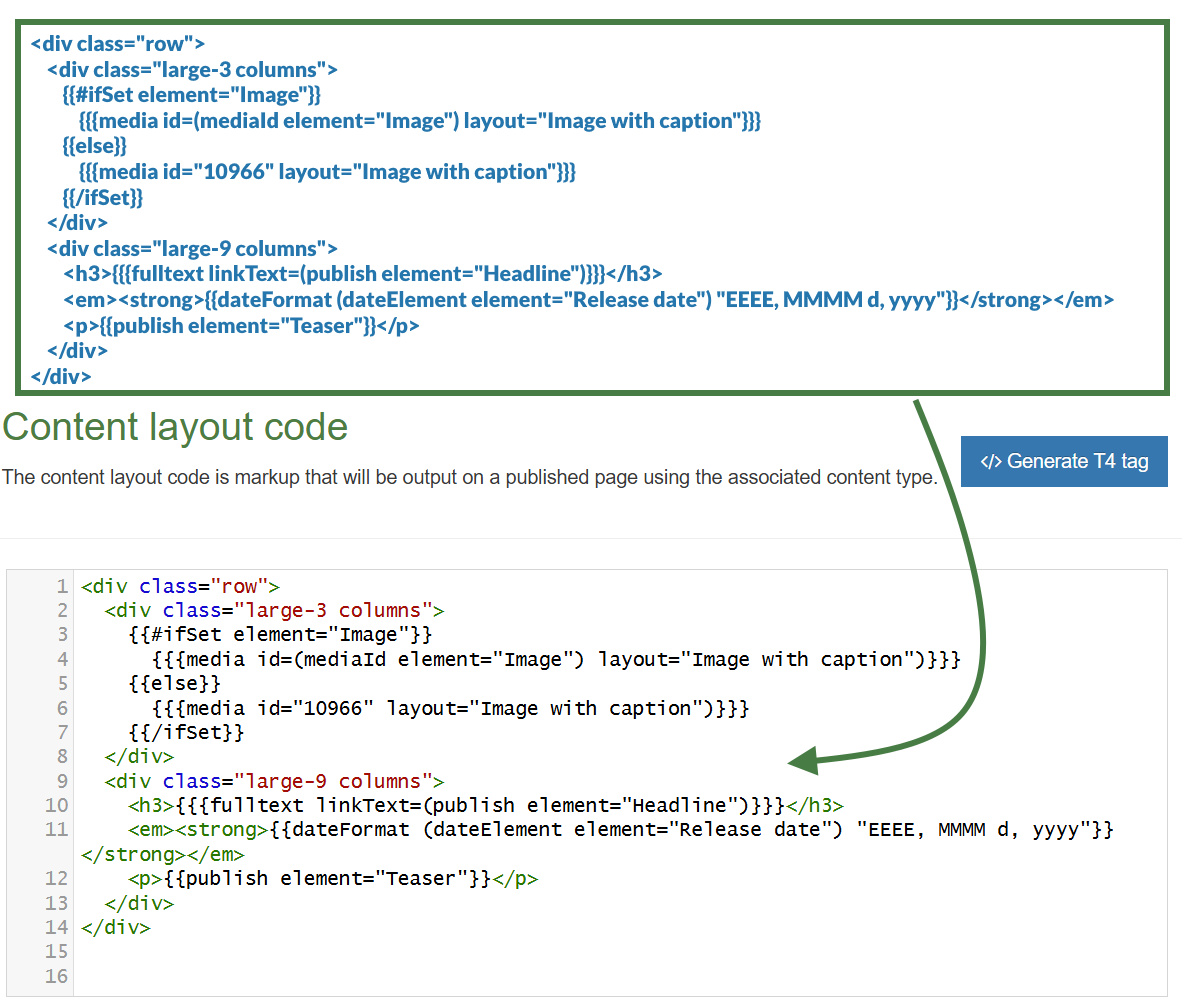Click the {{/ifSet}} line in editor
Screen dimensions: 1200x1000
coord(186,732)
